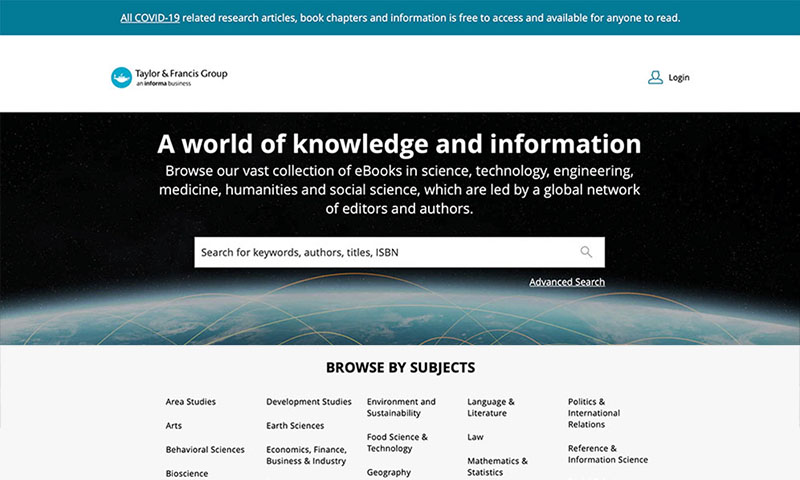The width and height of the screenshot is (800, 480).
Task: Focus the keyword search input field
Action: pos(385,252)
